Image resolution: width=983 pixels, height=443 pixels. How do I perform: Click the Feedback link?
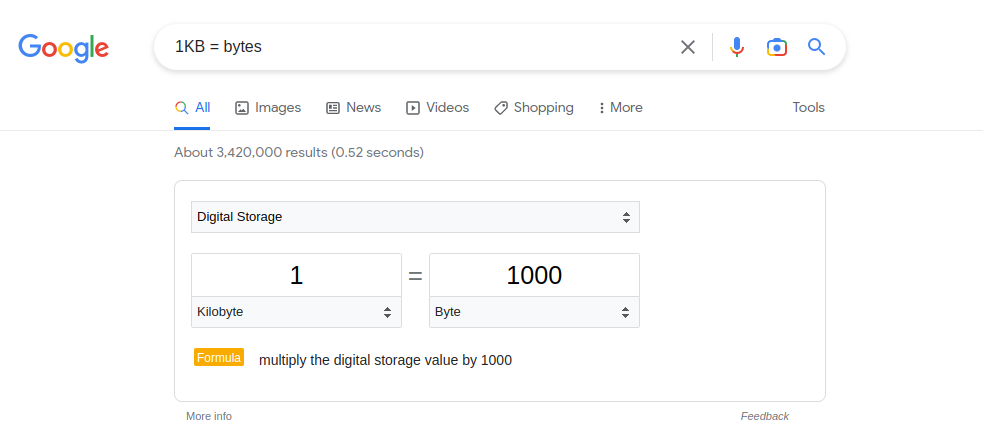[764, 416]
